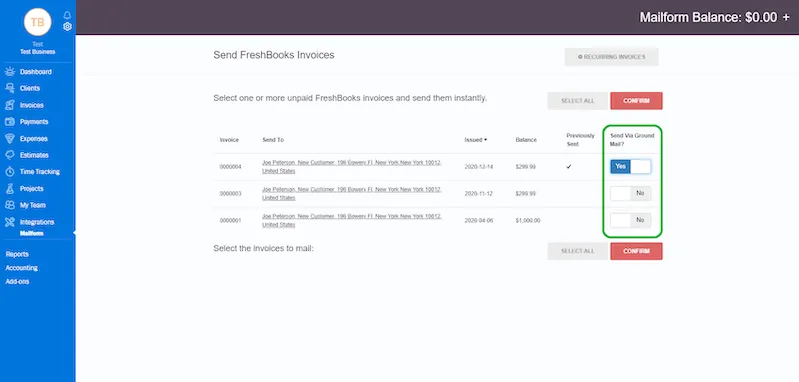Open Add-ons in sidebar
Image resolution: width=799 pixels, height=382 pixels.
[17, 281]
